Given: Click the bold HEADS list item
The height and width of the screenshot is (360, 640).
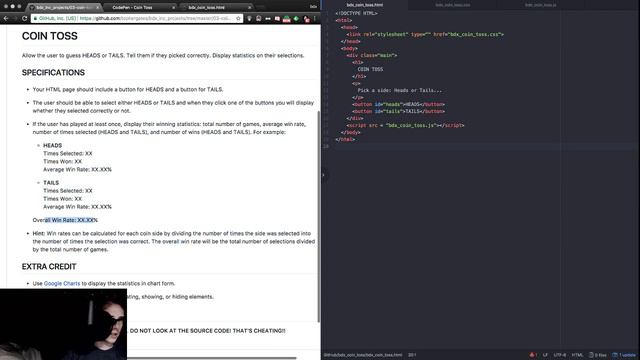Looking at the screenshot, I should [x=53, y=145].
